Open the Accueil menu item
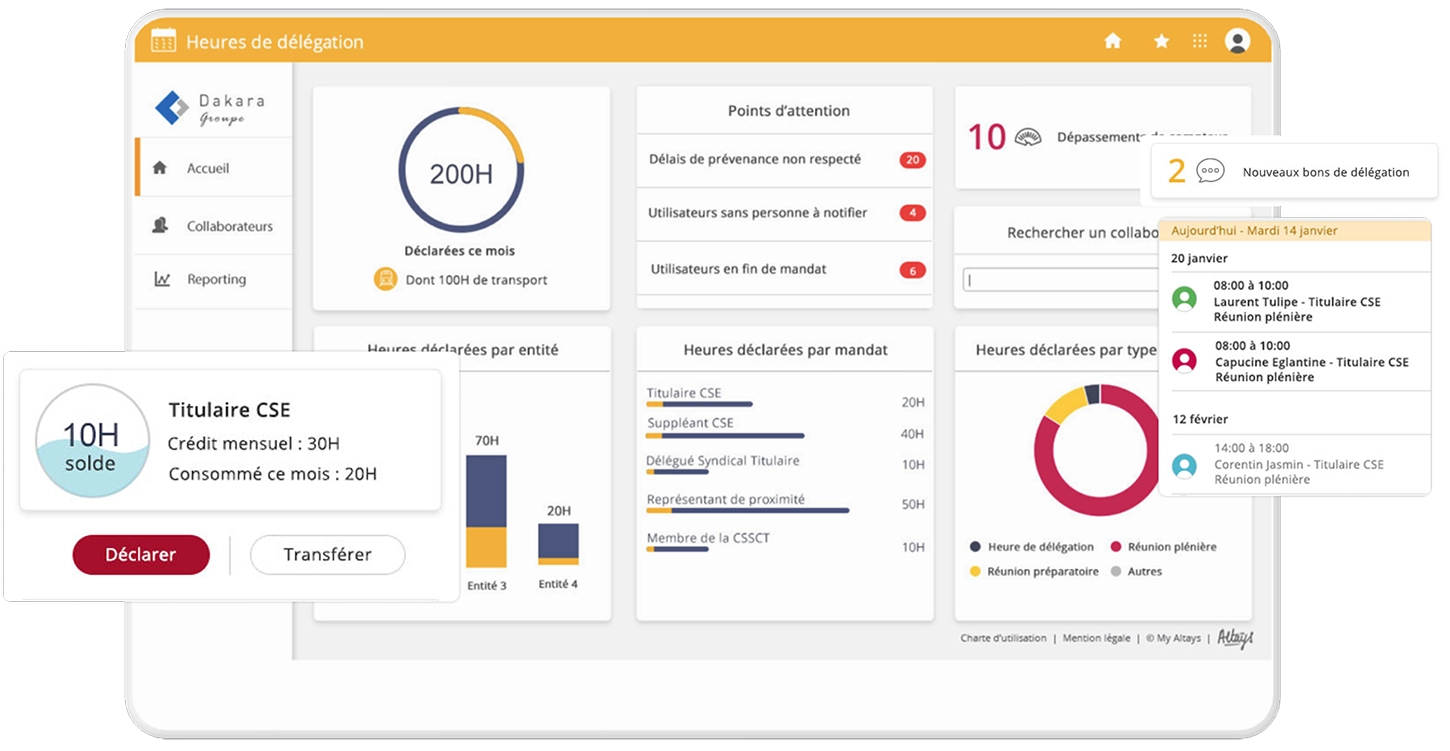 [x=208, y=168]
